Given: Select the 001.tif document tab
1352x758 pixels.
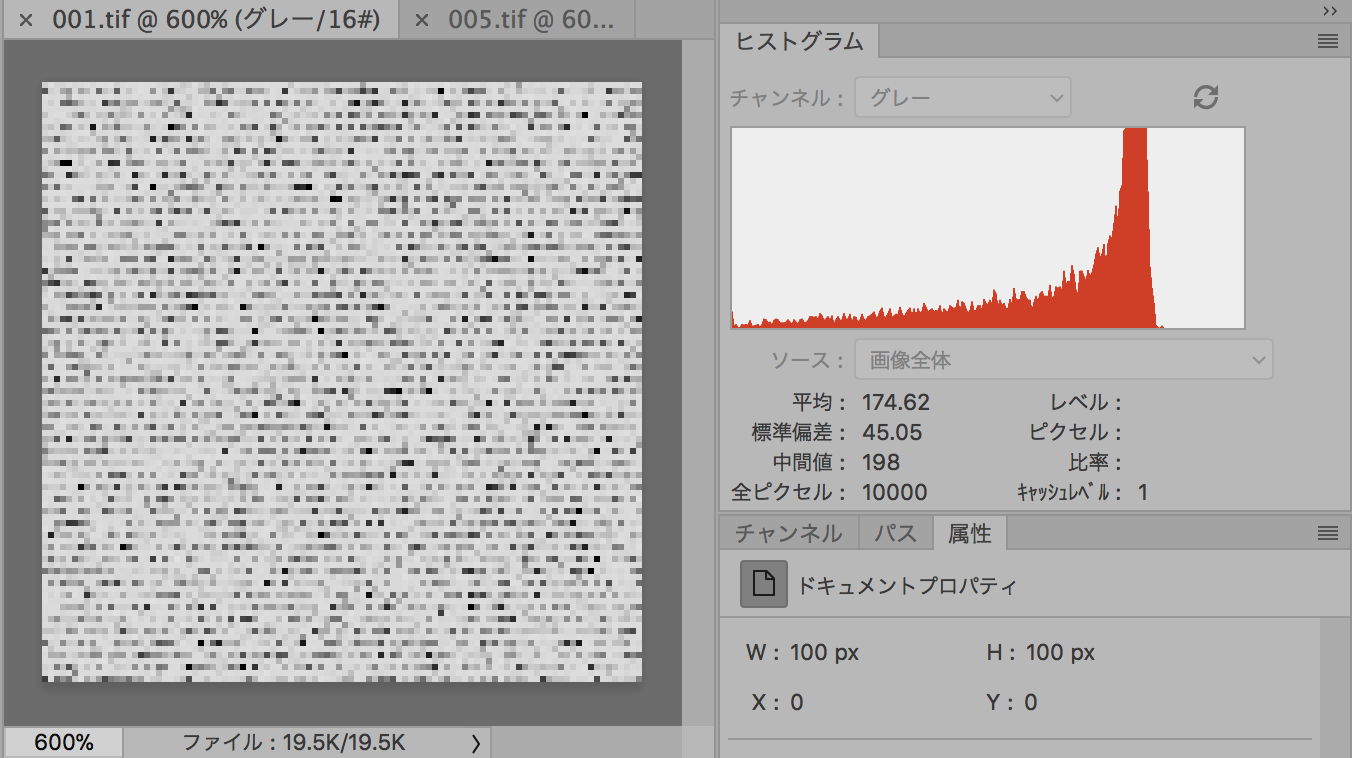Looking at the screenshot, I should tap(215, 21).
